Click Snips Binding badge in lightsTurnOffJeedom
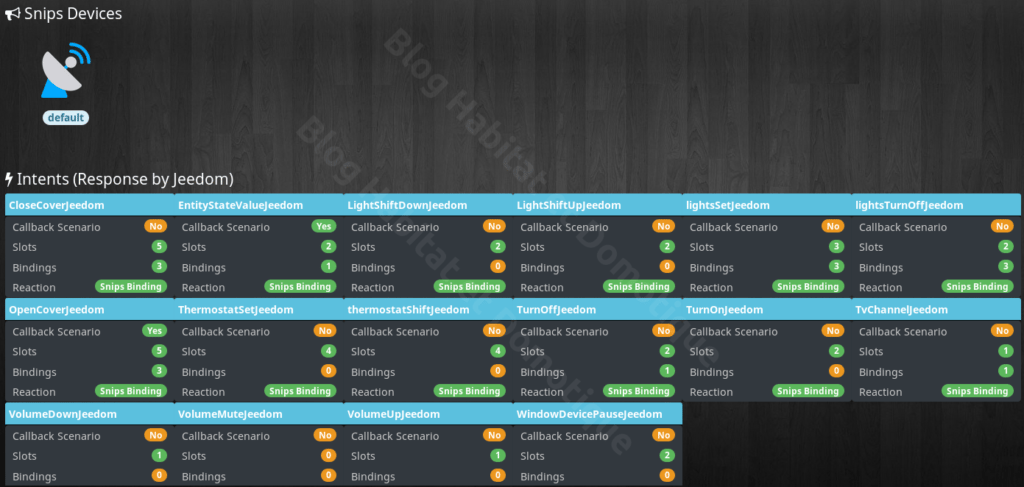The width and height of the screenshot is (1024, 487). 978,287
